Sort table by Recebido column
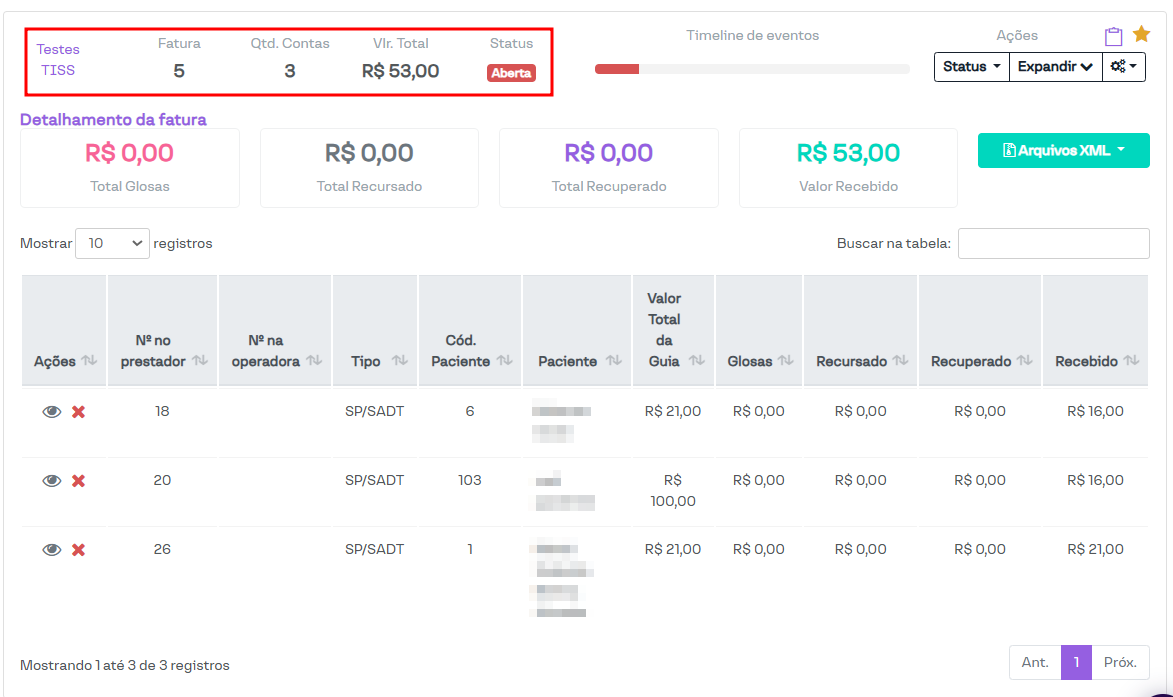The height and width of the screenshot is (697, 1173). (x=1096, y=361)
